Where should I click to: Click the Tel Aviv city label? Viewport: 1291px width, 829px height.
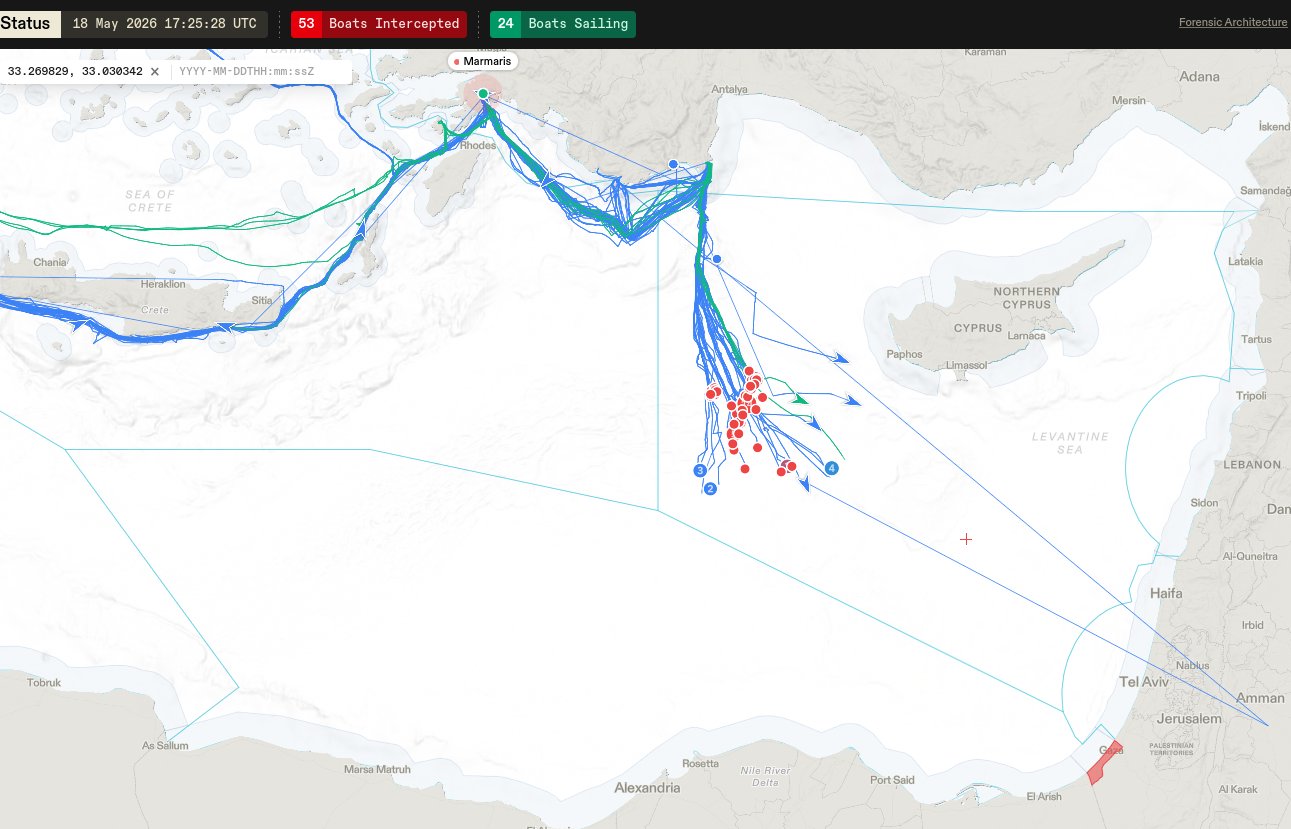pos(1143,681)
